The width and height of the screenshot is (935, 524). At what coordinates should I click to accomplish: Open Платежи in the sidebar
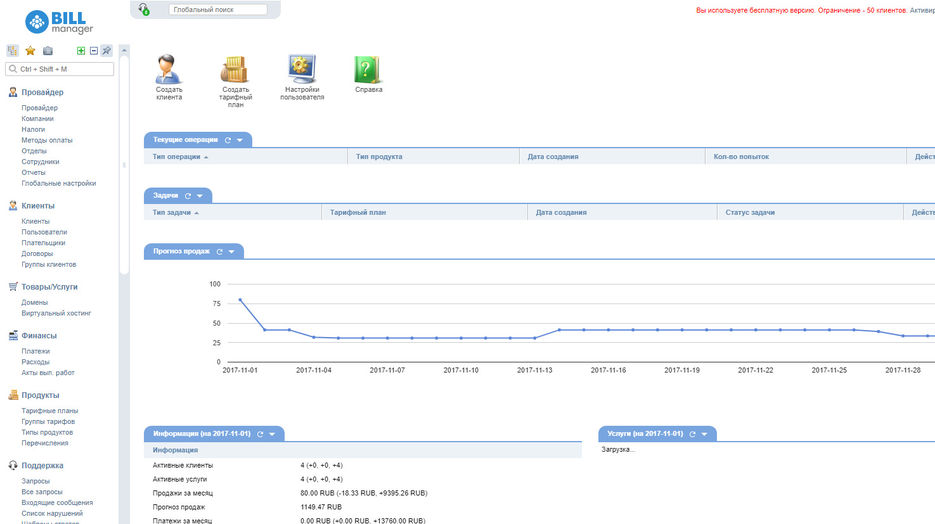(x=36, y=351)
